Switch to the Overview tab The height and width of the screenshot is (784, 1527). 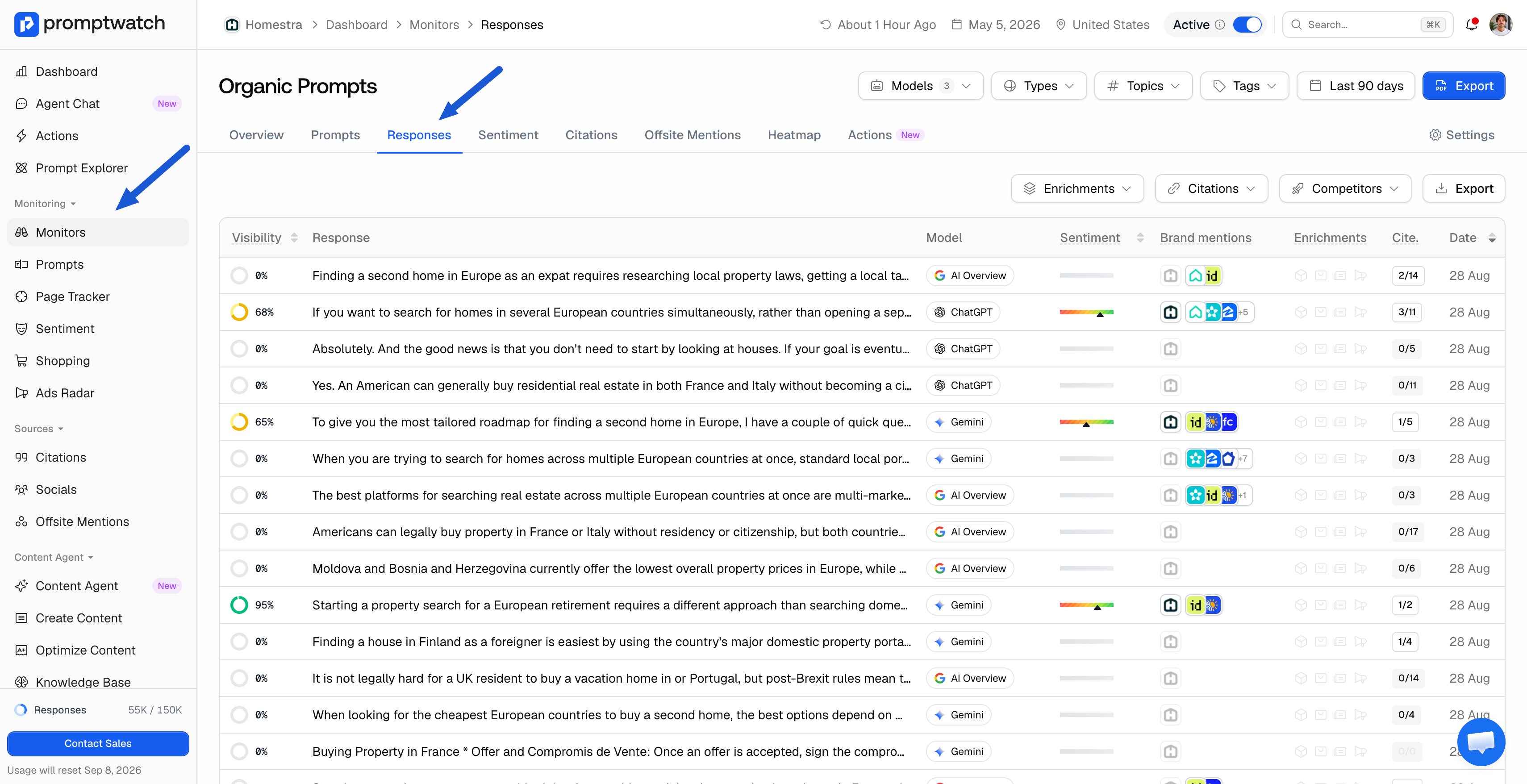coord(256,135)
